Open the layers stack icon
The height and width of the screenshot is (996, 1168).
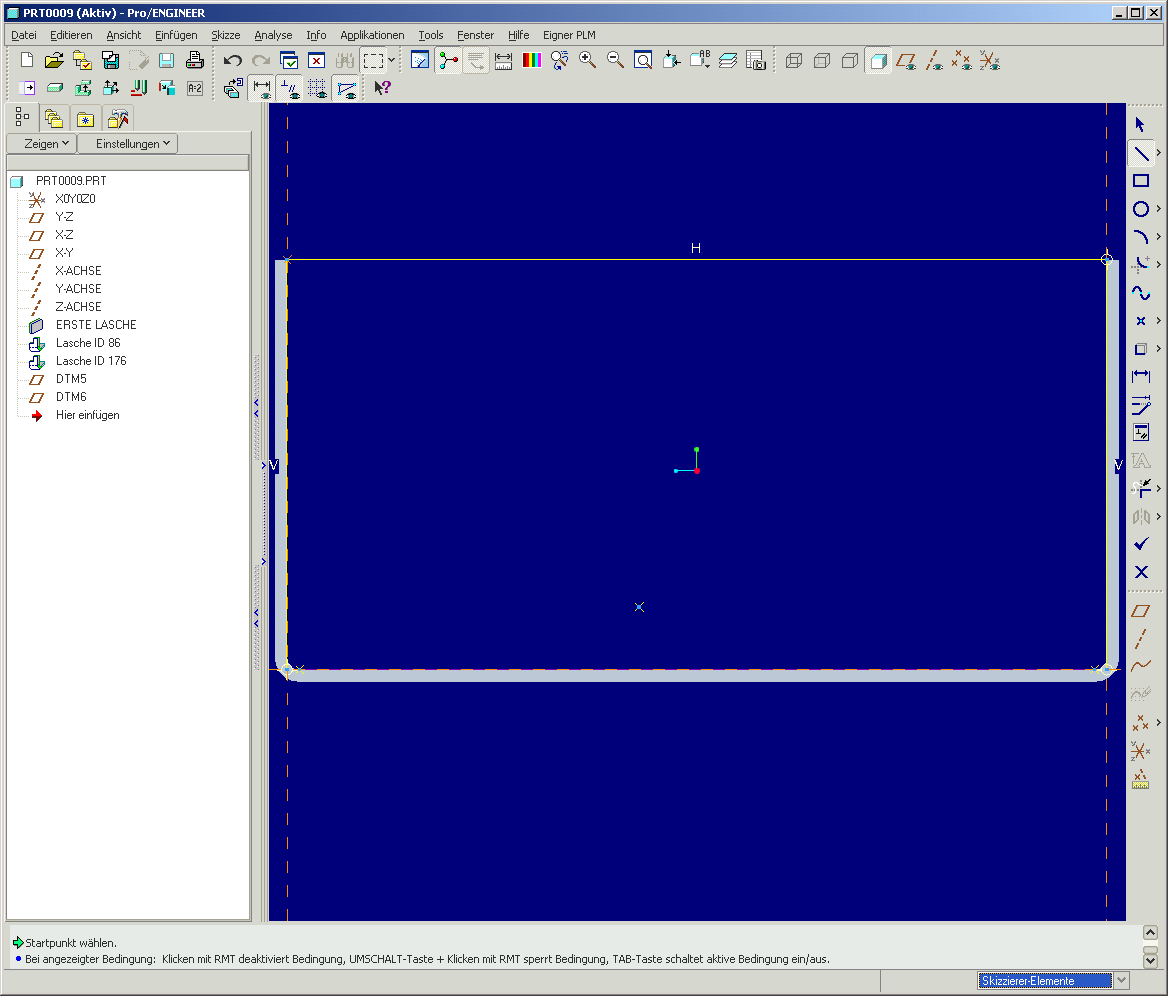728,61
